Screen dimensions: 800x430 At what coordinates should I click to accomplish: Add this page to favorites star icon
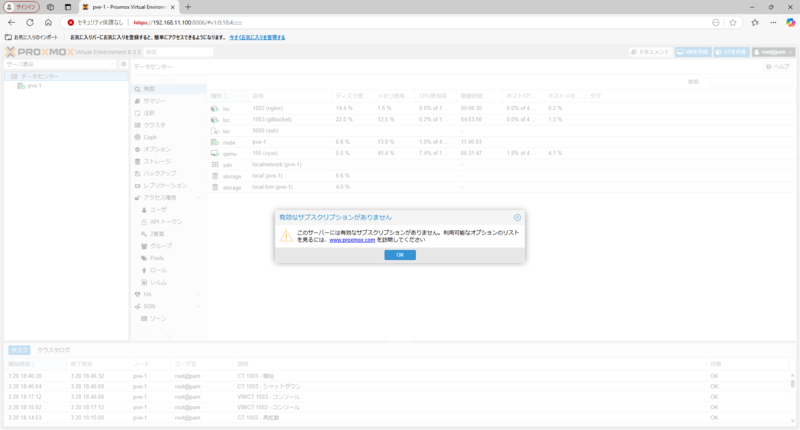click(x=733, y=22)
